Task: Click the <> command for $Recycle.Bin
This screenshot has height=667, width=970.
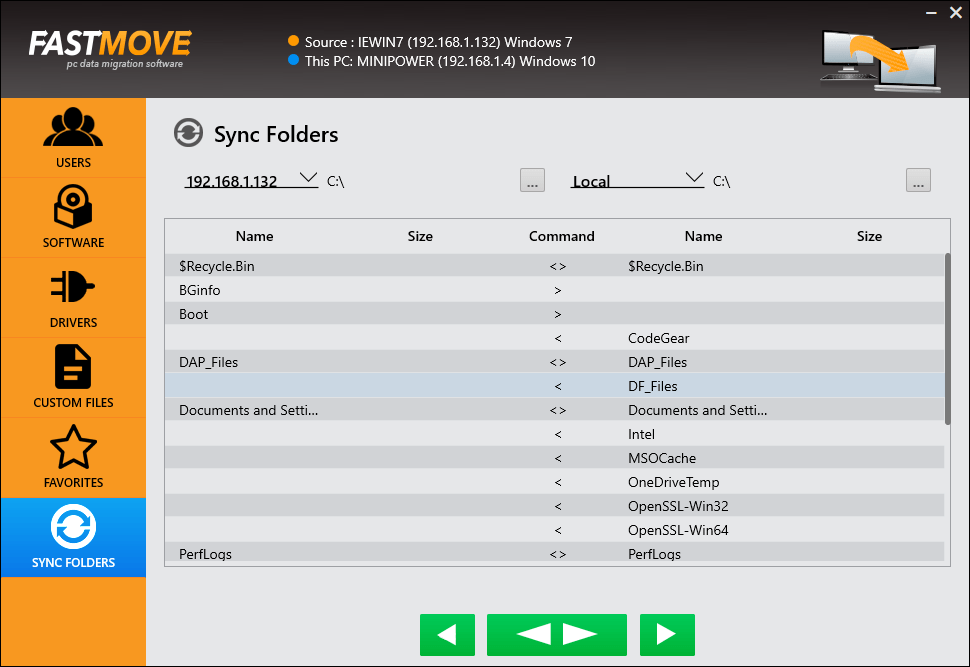Action: pyautogui.click(x=558, y=266)
